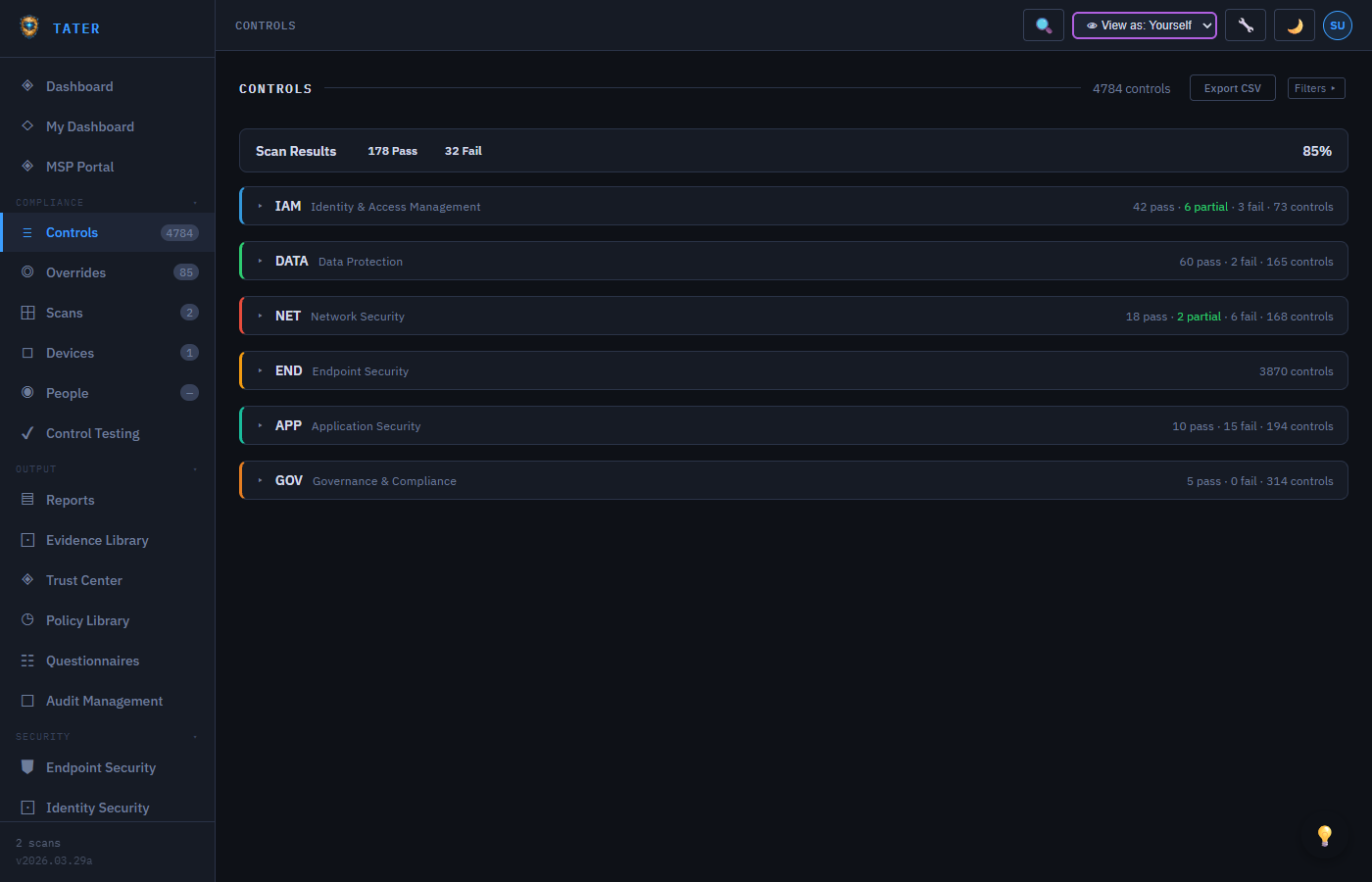The image size is (1372, 882).
Task: Click the 178 Pass scan result
Action: 393,151
